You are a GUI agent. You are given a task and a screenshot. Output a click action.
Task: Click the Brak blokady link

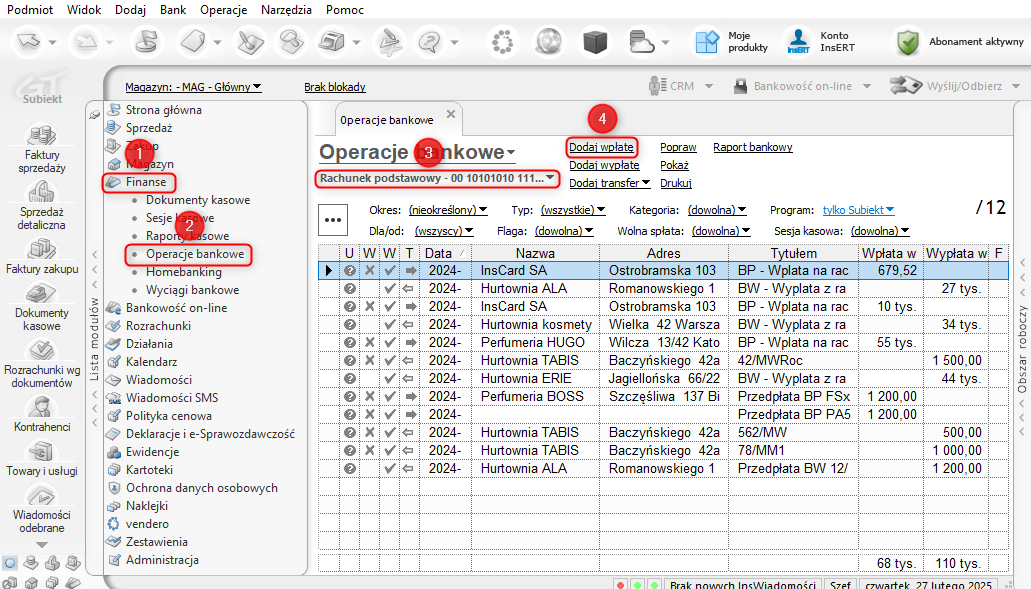point(335,87)
